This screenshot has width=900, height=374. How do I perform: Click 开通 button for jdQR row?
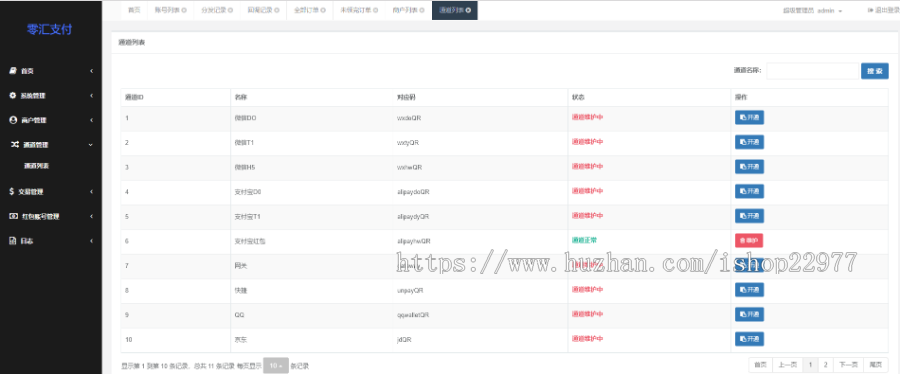[749, 339]
